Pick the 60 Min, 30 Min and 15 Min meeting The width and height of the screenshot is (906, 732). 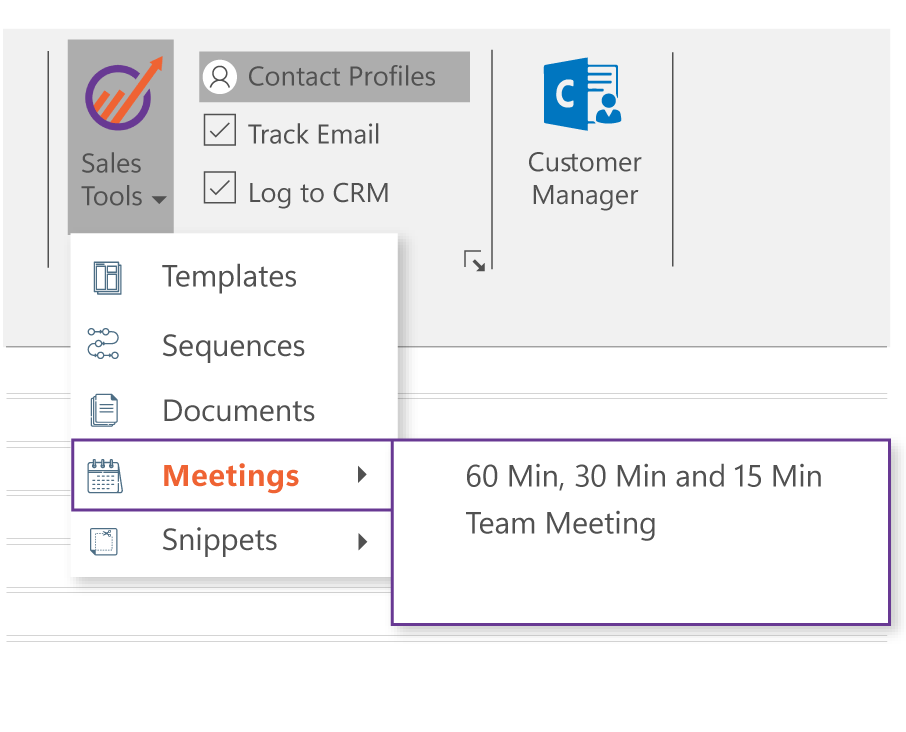[x=643, y=477]
